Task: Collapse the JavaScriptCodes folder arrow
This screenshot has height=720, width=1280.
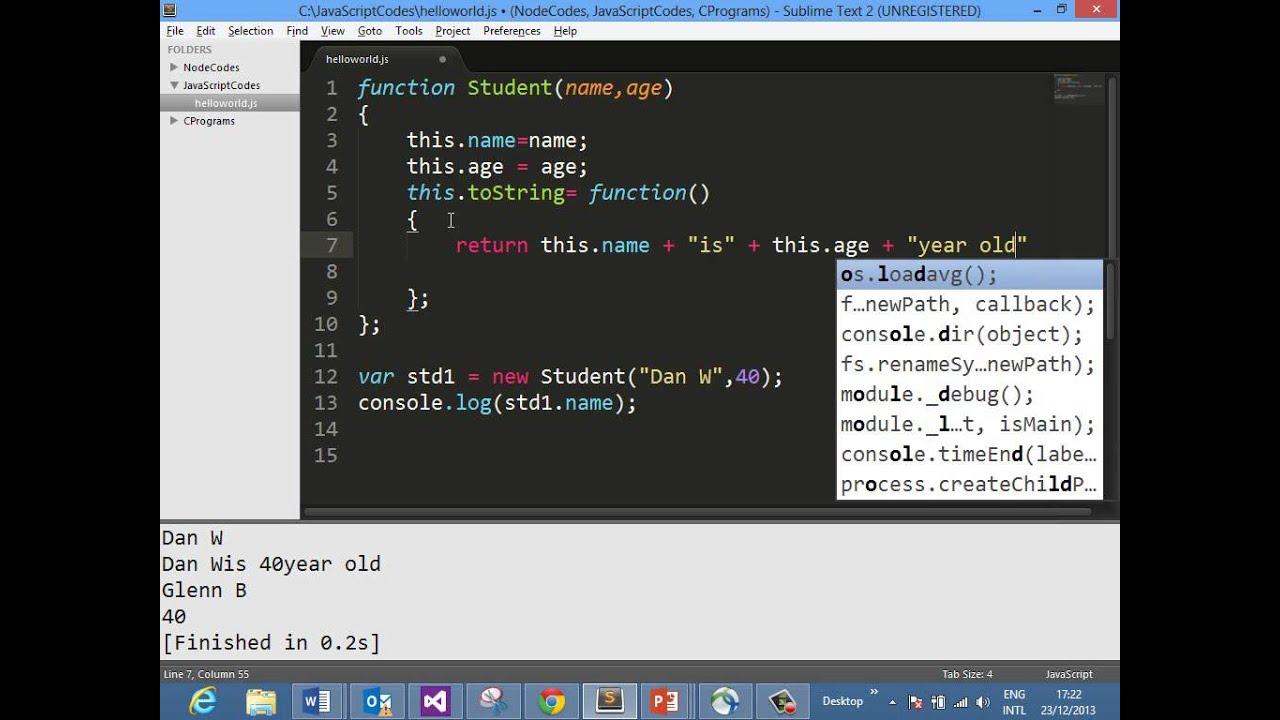Action: tap(174, 85)
